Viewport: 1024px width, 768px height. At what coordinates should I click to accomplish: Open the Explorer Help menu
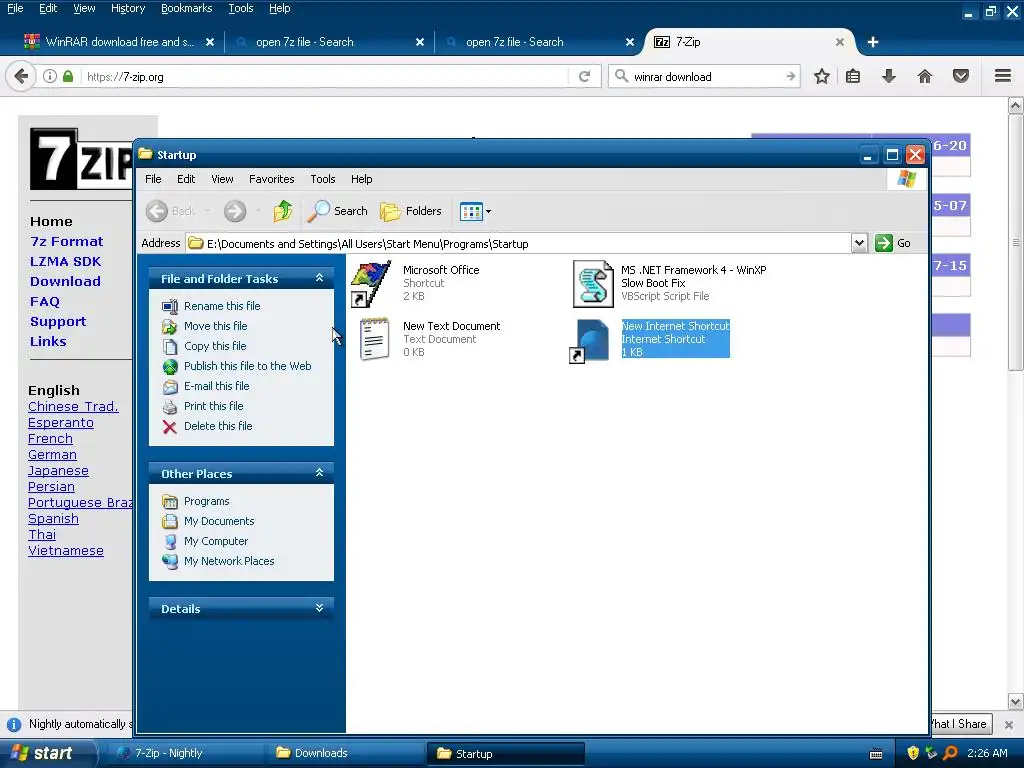(361, 179)
